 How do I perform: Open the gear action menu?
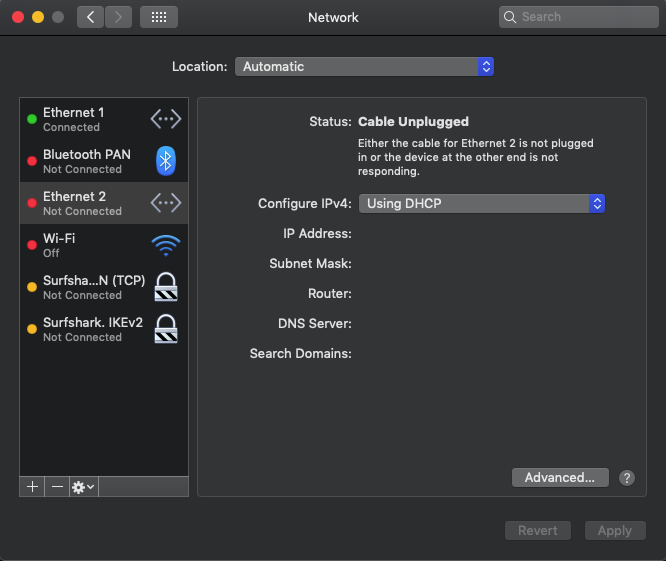(x=83, y=487)
